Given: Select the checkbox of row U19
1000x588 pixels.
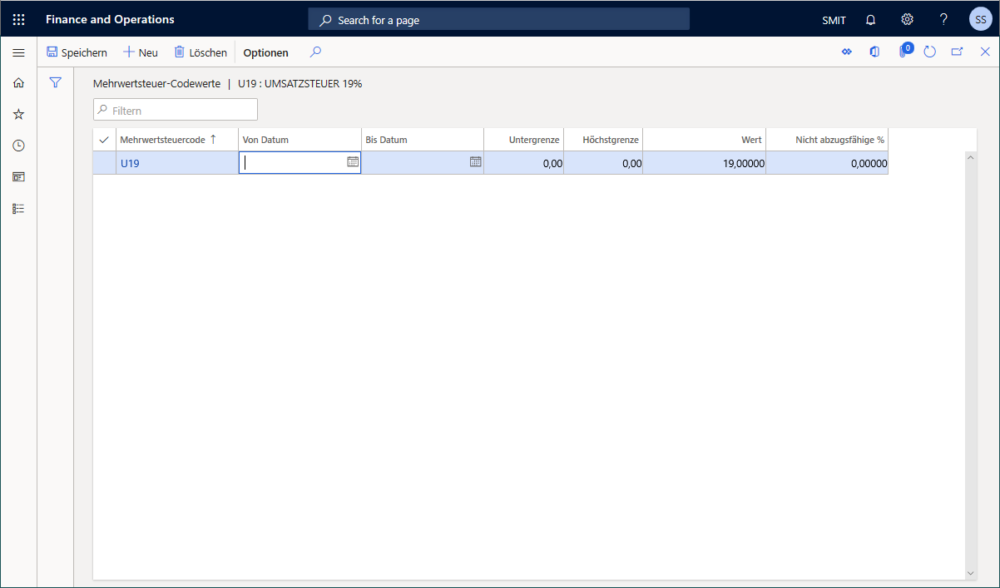Looking at the screenshot, I should coord(104,162).
